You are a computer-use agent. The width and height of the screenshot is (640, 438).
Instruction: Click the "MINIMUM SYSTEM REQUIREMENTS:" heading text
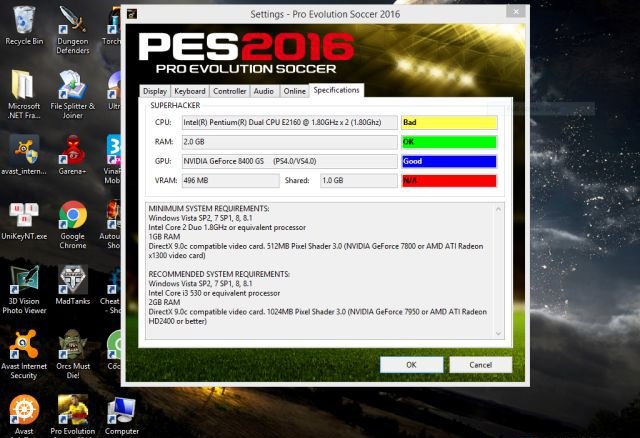pyautogui.click(x=209, y=209)
